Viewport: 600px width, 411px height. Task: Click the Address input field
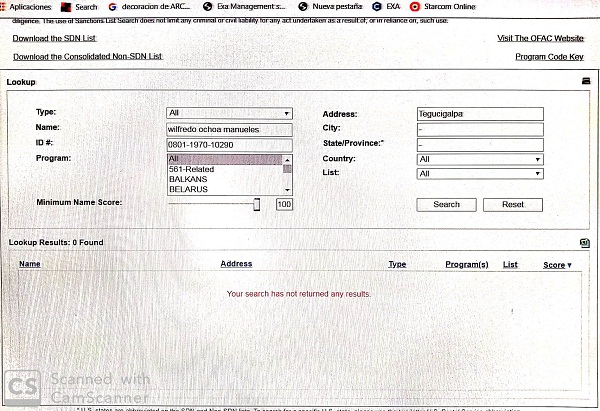(479, 114)
